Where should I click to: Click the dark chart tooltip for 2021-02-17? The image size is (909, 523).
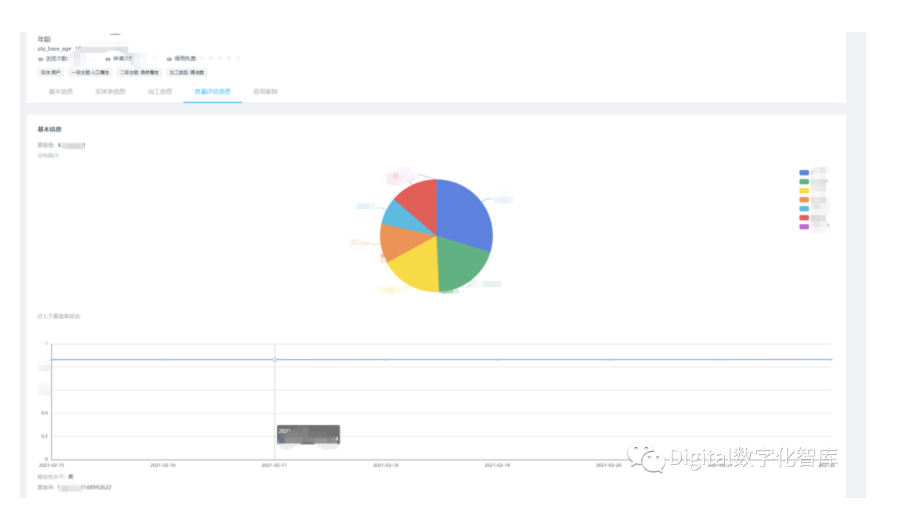(308, 435)
